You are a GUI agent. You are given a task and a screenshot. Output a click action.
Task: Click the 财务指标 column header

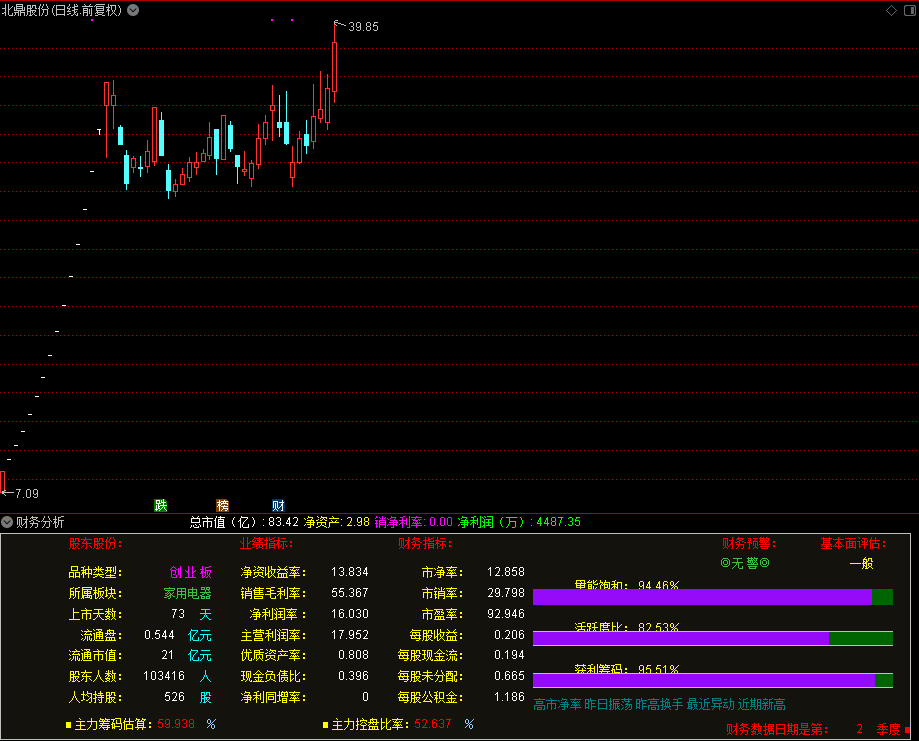[425, 543]
